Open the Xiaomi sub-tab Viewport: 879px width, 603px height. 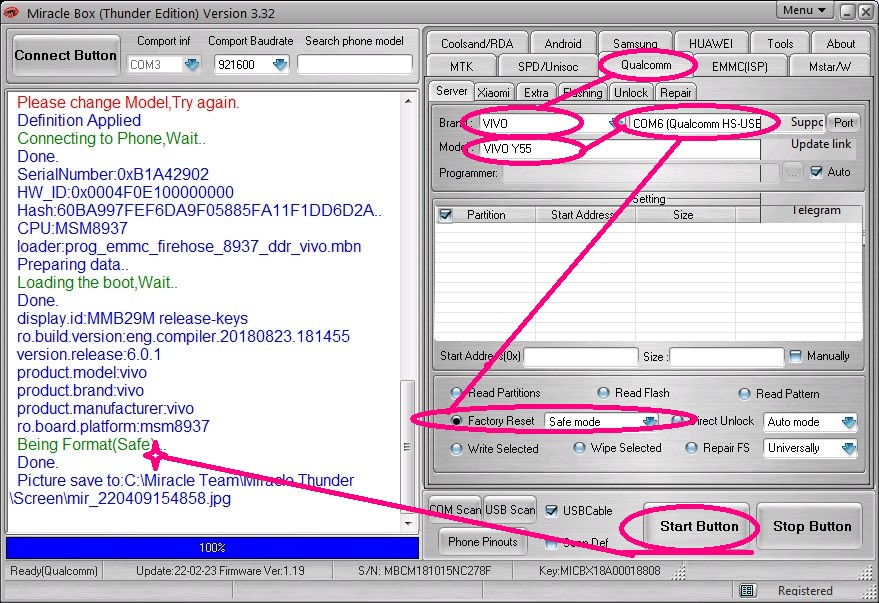click(493, 92)
